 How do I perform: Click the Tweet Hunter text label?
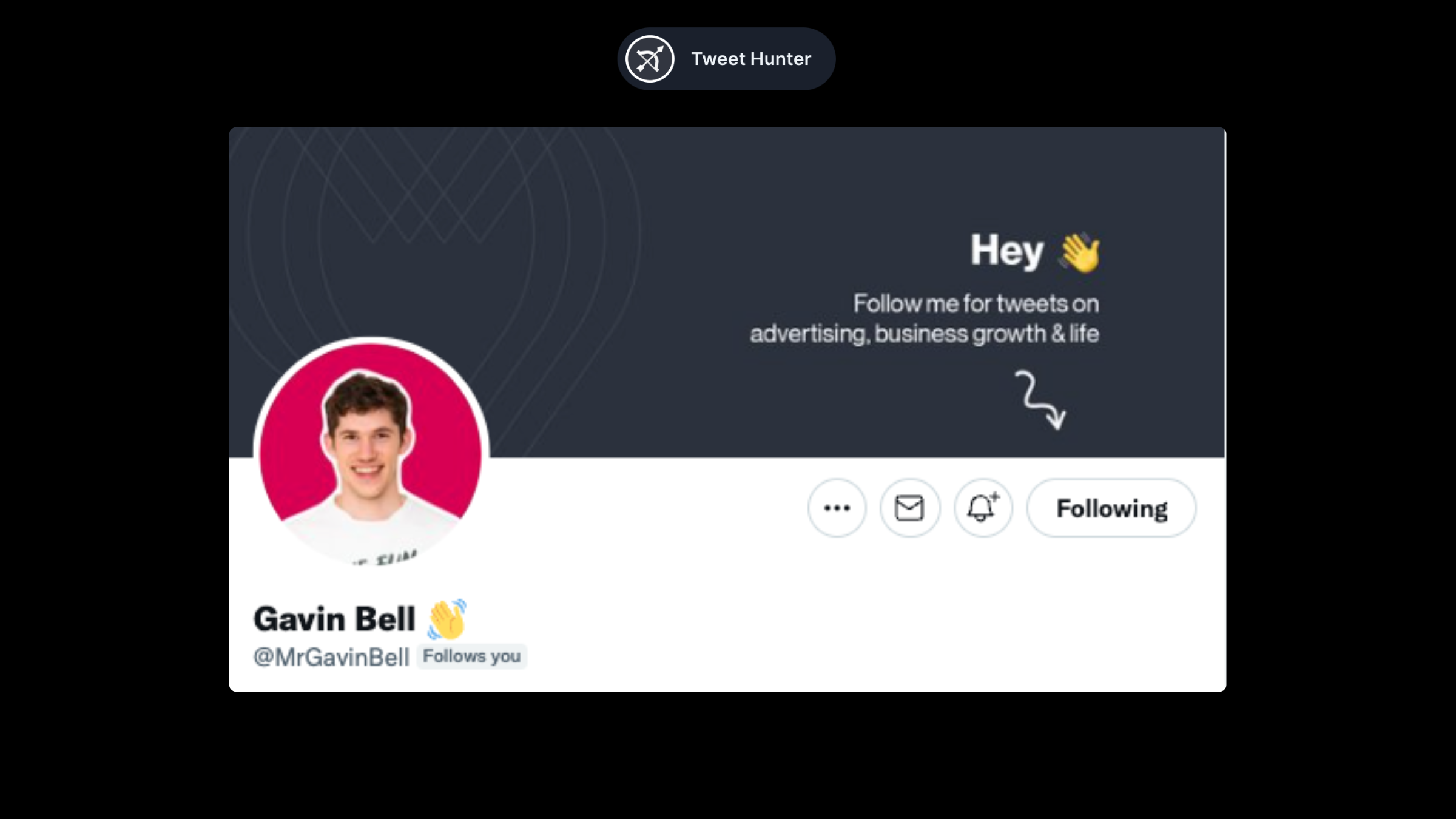(x=750, y=59)
